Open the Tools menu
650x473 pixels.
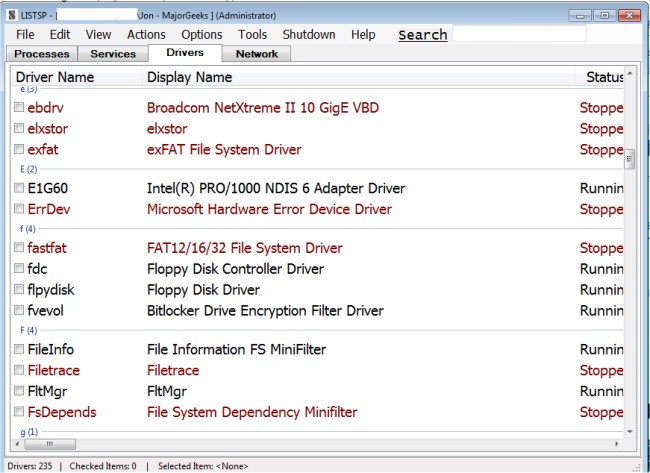click(x=252, y=34)
